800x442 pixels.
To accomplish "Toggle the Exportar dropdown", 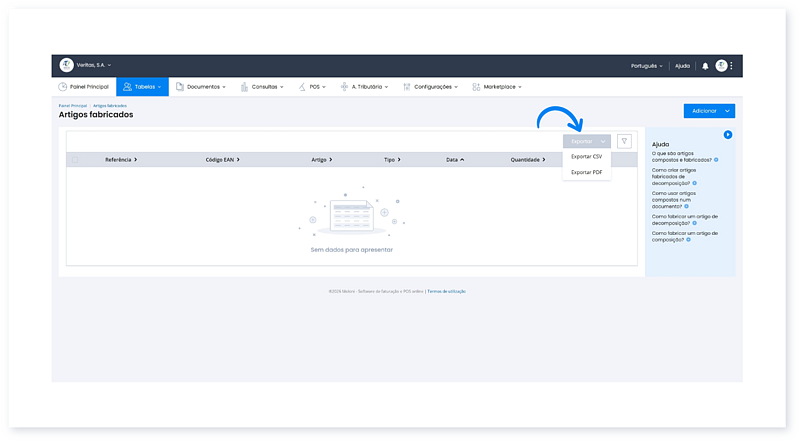I will click(587, 141).
